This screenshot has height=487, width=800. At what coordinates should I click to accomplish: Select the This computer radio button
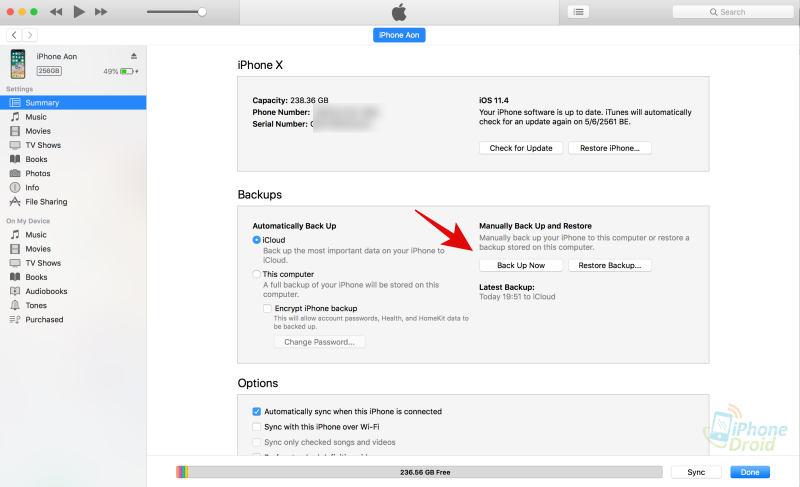point(257,274)
